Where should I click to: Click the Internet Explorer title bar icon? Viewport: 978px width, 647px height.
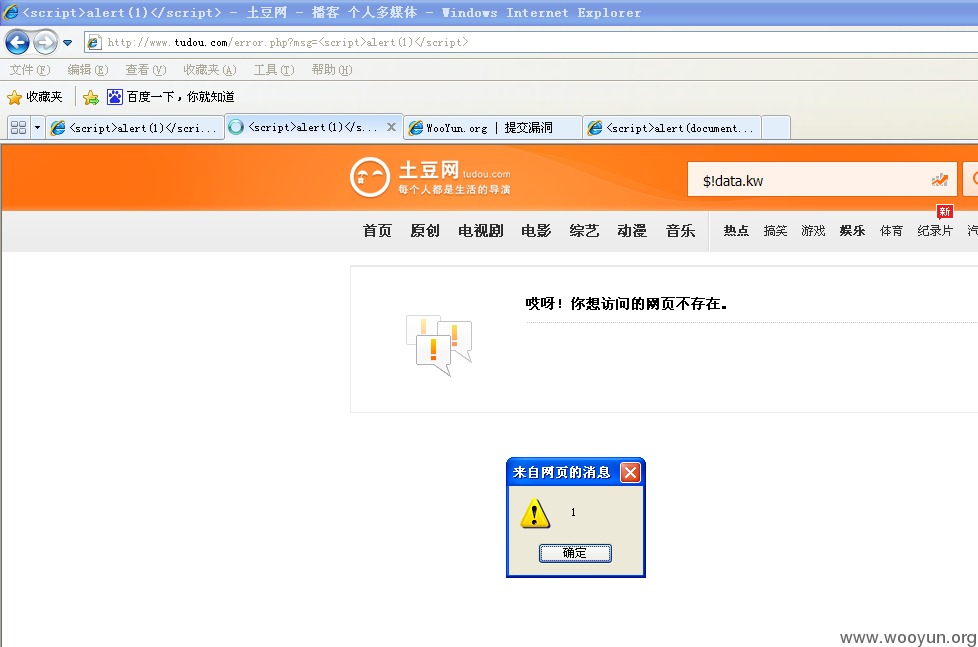pyautogui.click(x=11, y=11)
